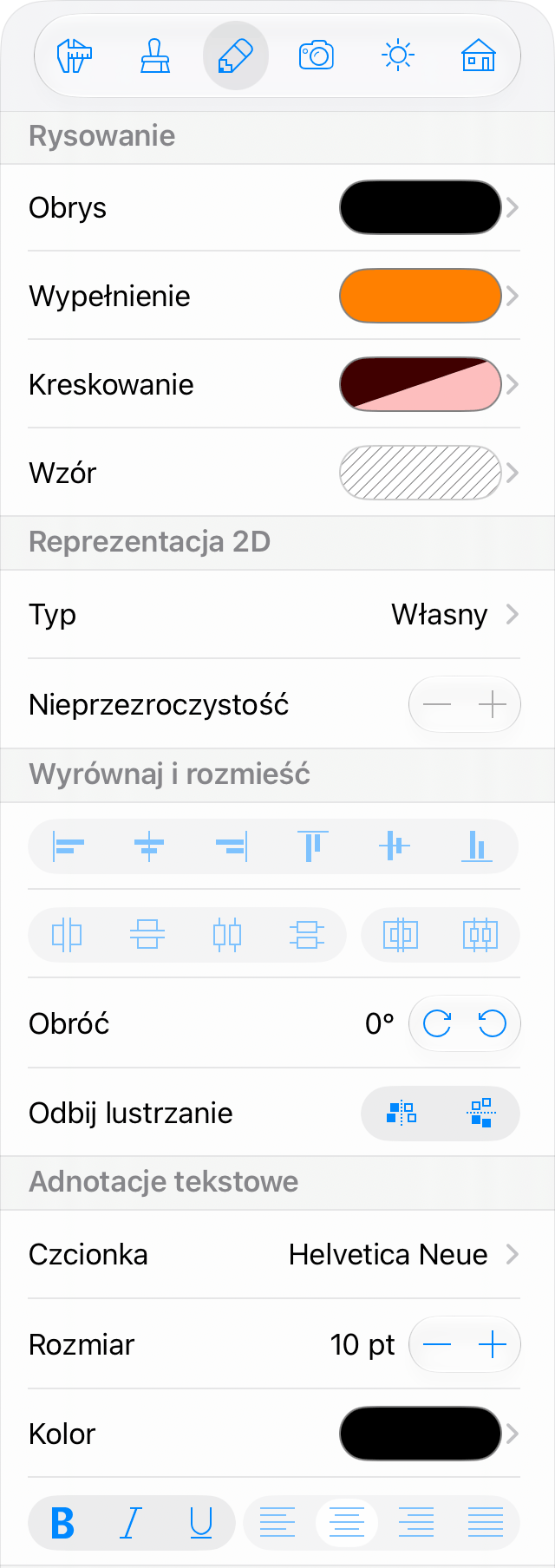Click the 0° rotation value
Viewport: 555px width, 1568px height.
coord(380,1024)
